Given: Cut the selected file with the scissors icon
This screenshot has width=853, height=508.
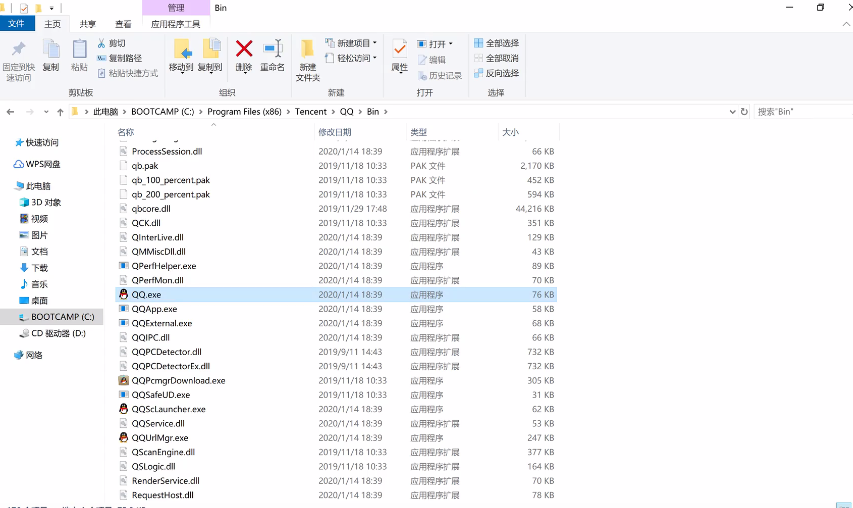Looking at the screenshot, I should pyautogui.click(x=111, y=43).
